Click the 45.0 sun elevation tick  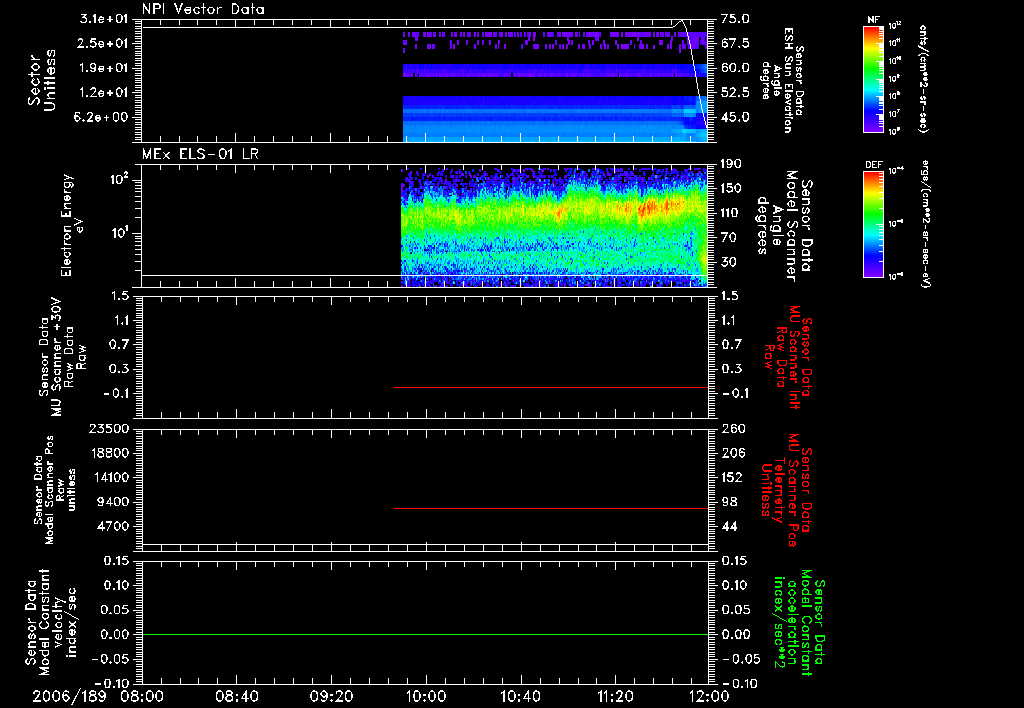(x=735, y=117)
